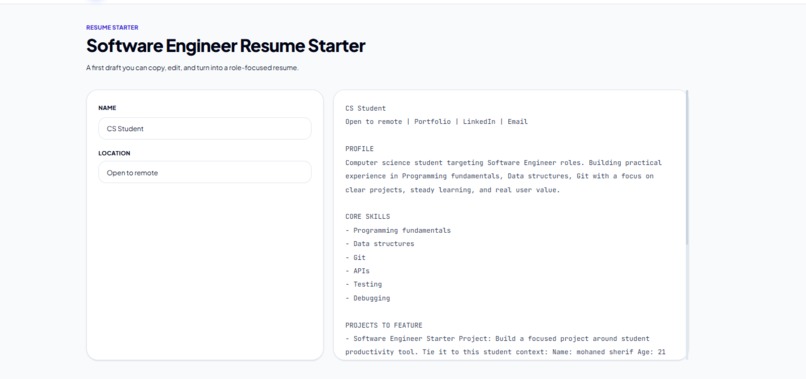Click the Location field showing Open to remote
Viewport: 806px width, 379px height.
coord(205,173)
